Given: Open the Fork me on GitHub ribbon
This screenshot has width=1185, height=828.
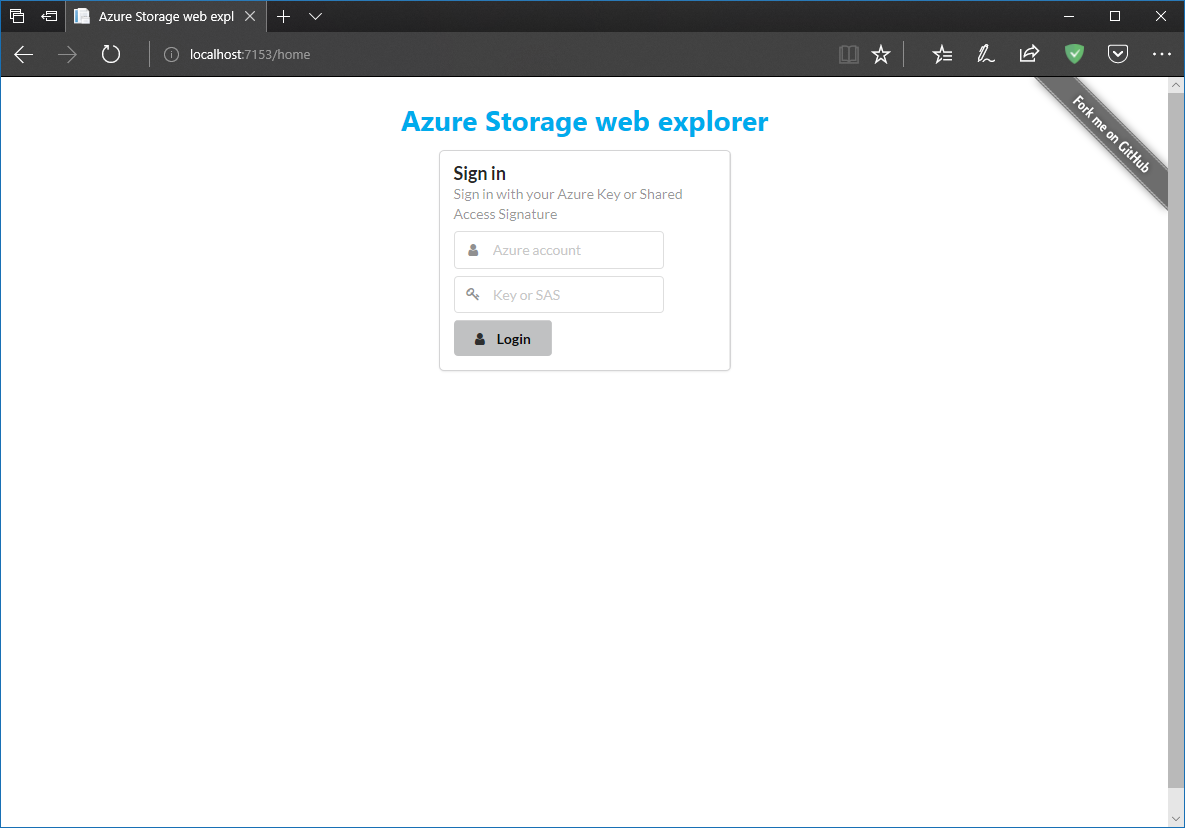Looking at the screenshot, I should click(x=1111, y=134).
